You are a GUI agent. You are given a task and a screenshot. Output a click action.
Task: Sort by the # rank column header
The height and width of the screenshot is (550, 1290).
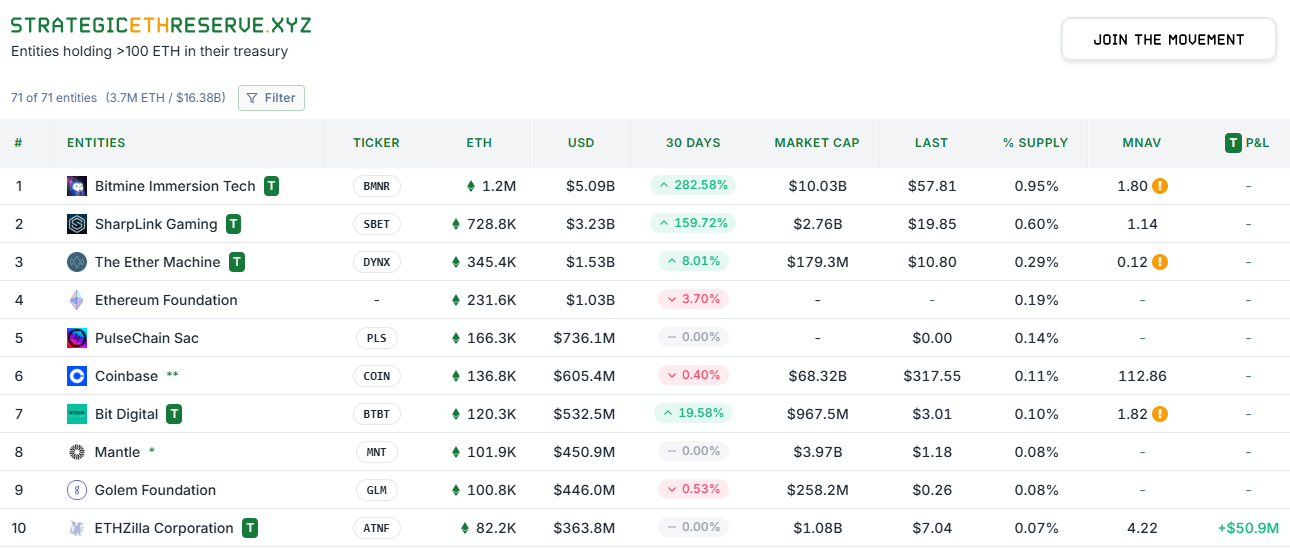tap(18, 143)
